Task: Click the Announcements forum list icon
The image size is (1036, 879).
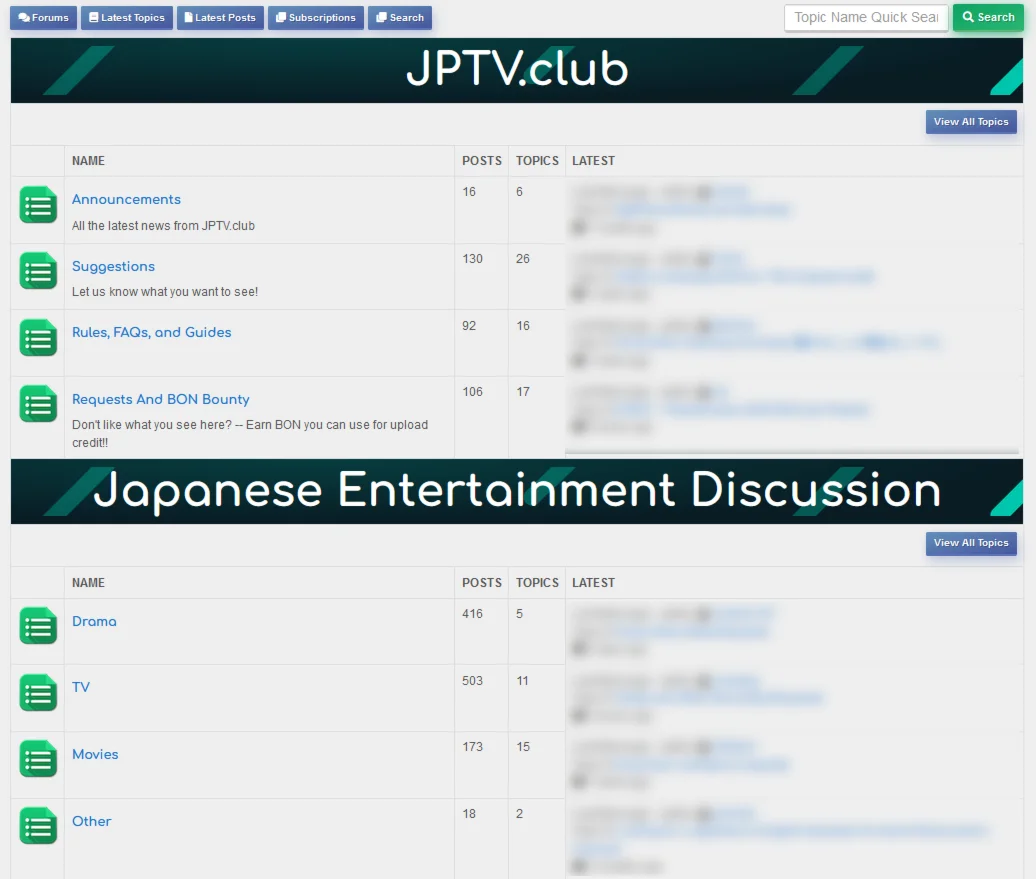Action: (x=38, y=205)
